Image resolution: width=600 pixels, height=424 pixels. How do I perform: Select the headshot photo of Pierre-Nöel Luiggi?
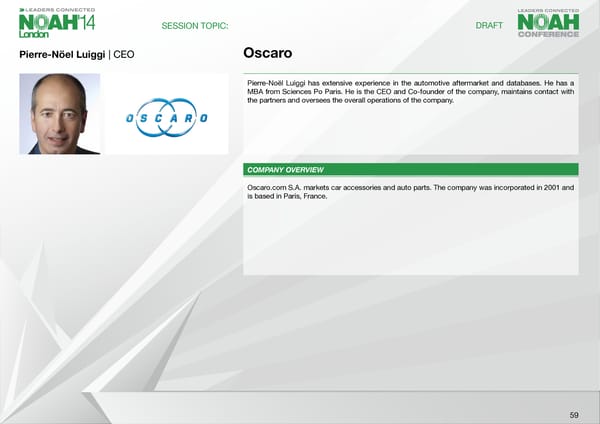point(60,113)
